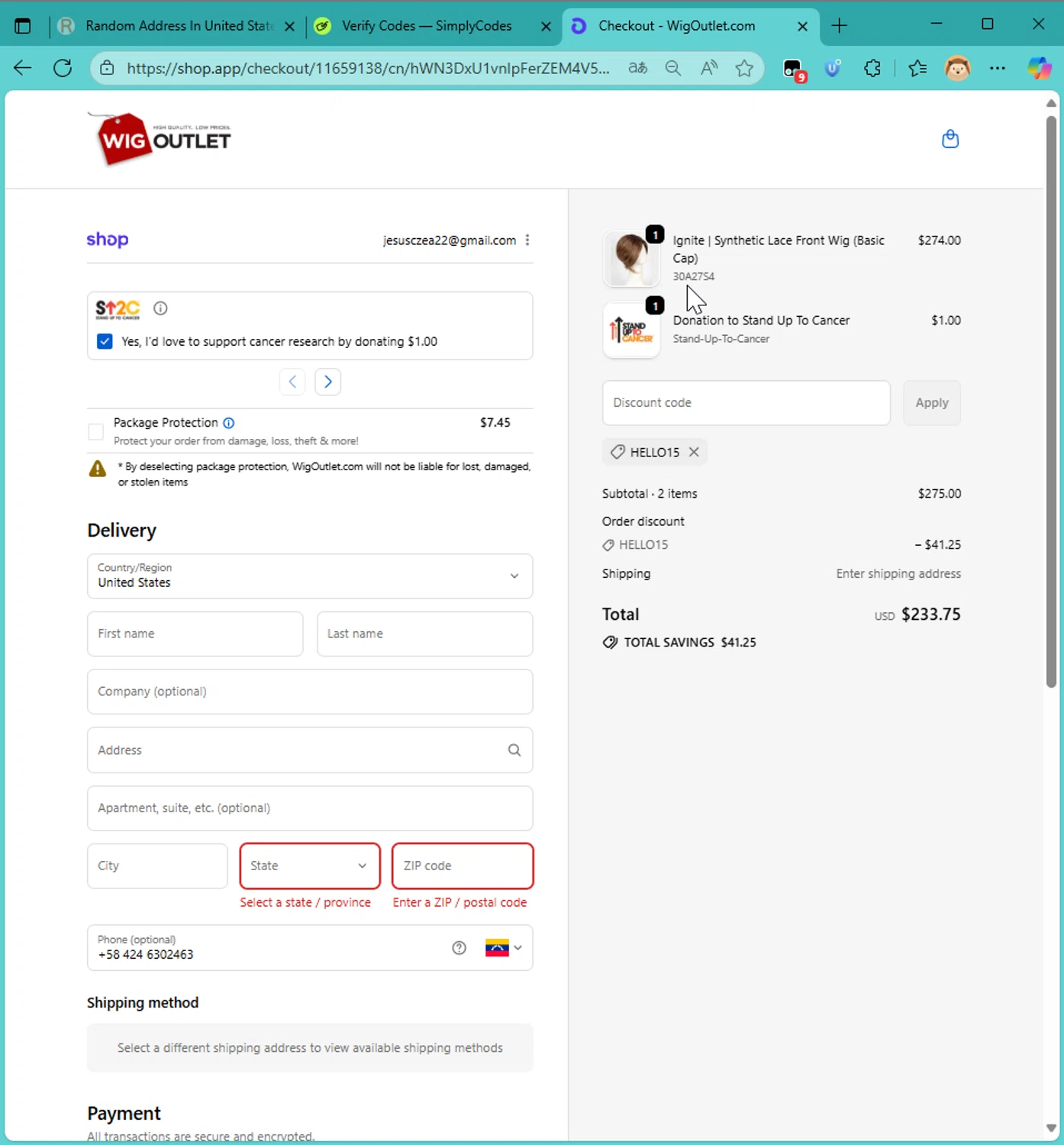Uncheck the cancer research donation checkbox
The height and width of the screenshot is (1145, 1064).
[105, 341]
